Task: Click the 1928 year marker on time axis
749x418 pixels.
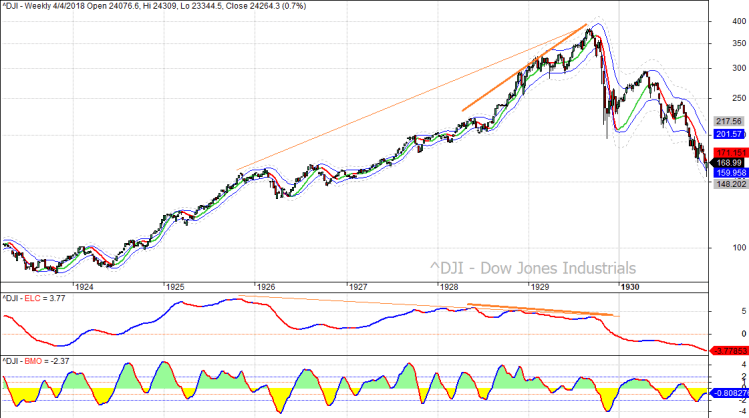Action: pos(449,286)
